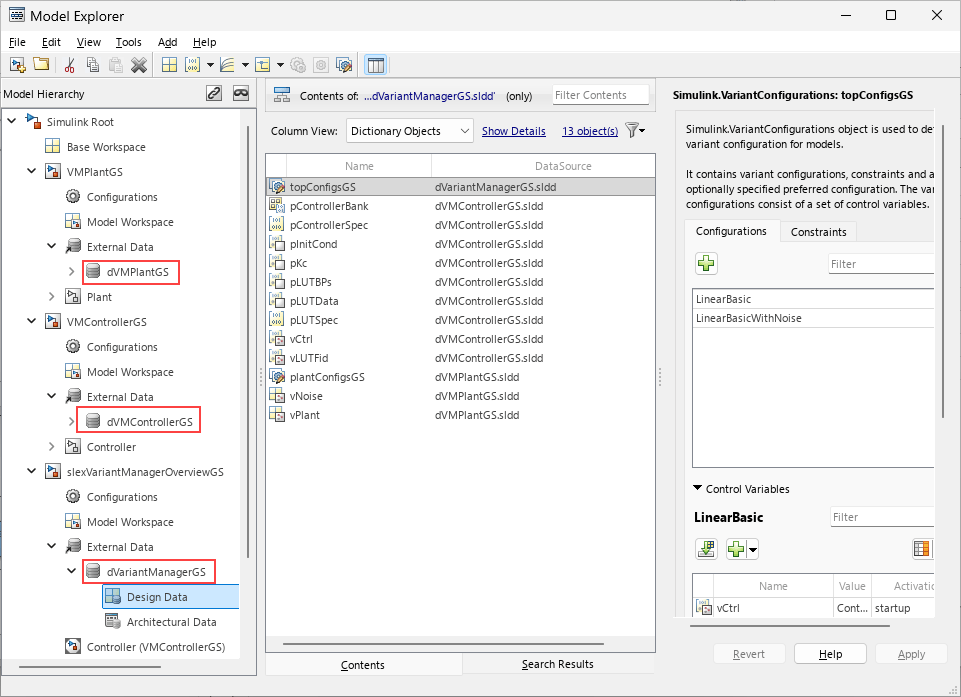Click the Cut scissors icon

[x=69, y=65]
